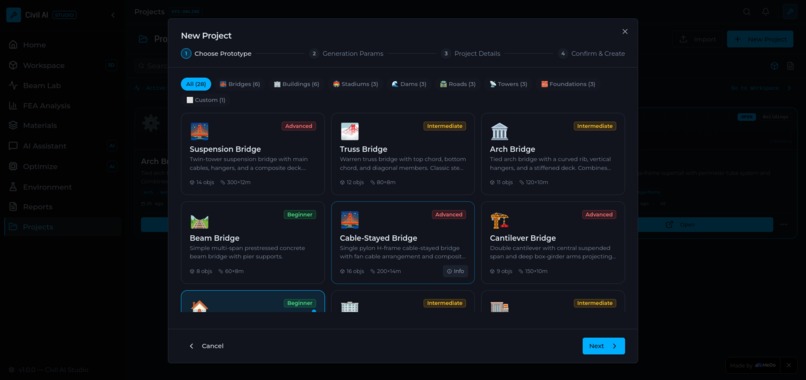Select the Cantilever Bridge card title

[523, 238]
